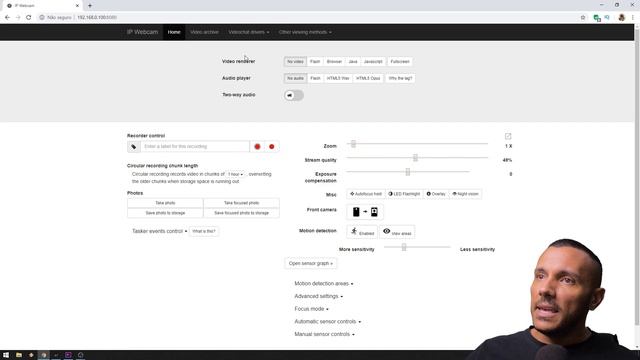Open Chrome's three-dot menu
Image resolution: width=640 pixels, height=360 pixels.
[633, 18]
